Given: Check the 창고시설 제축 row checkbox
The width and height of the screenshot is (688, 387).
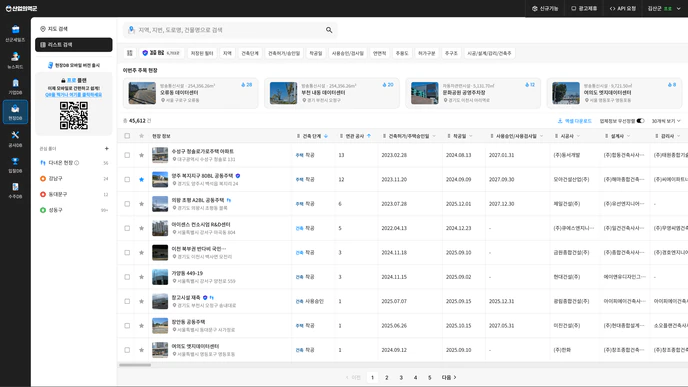Looking at the screenshot, I should [x=127, y=301].
